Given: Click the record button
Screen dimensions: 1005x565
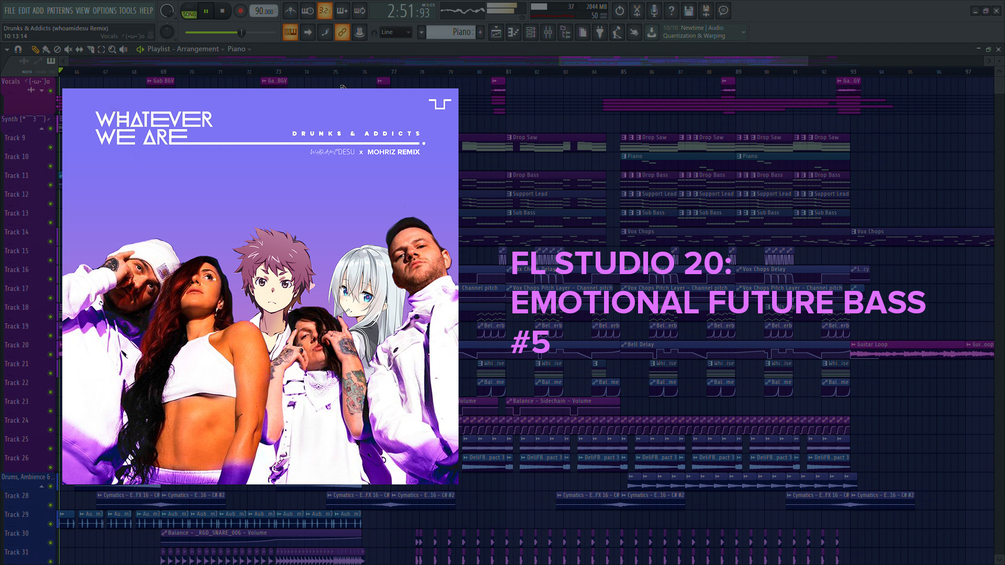Looking at the screenshot, I should [x=240, y=11].
